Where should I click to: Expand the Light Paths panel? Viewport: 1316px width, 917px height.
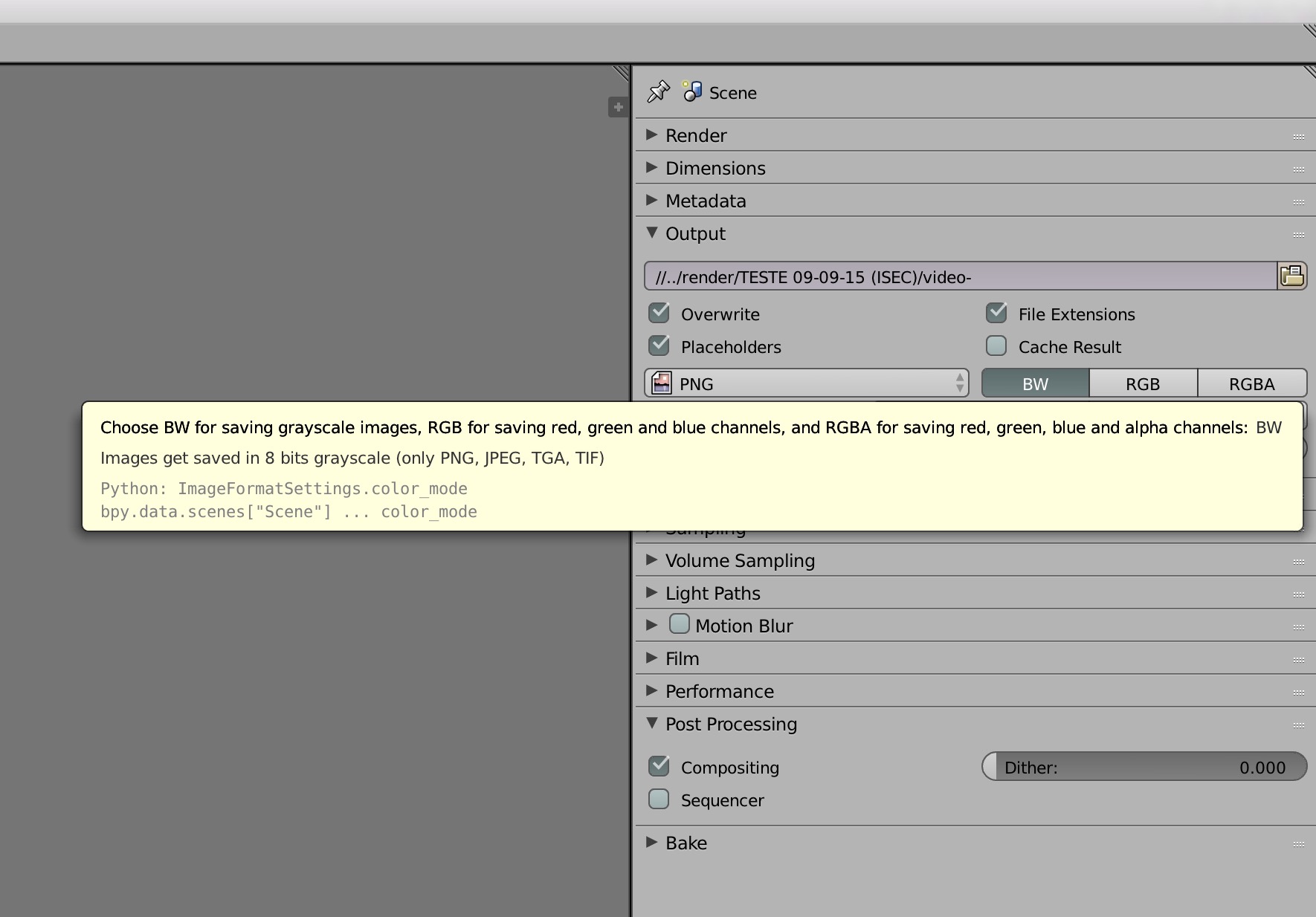click(x=652, y=592)
